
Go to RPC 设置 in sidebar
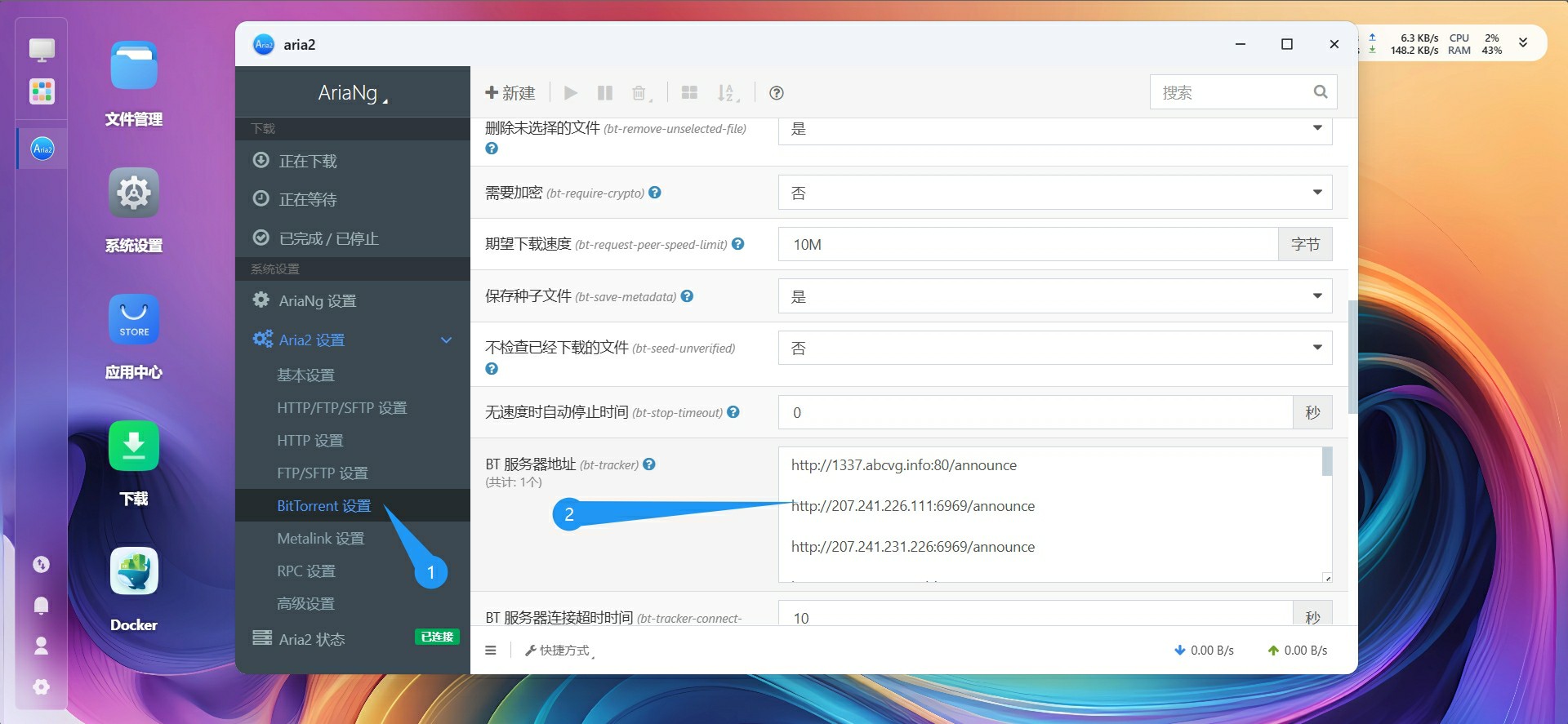[306, 571]
